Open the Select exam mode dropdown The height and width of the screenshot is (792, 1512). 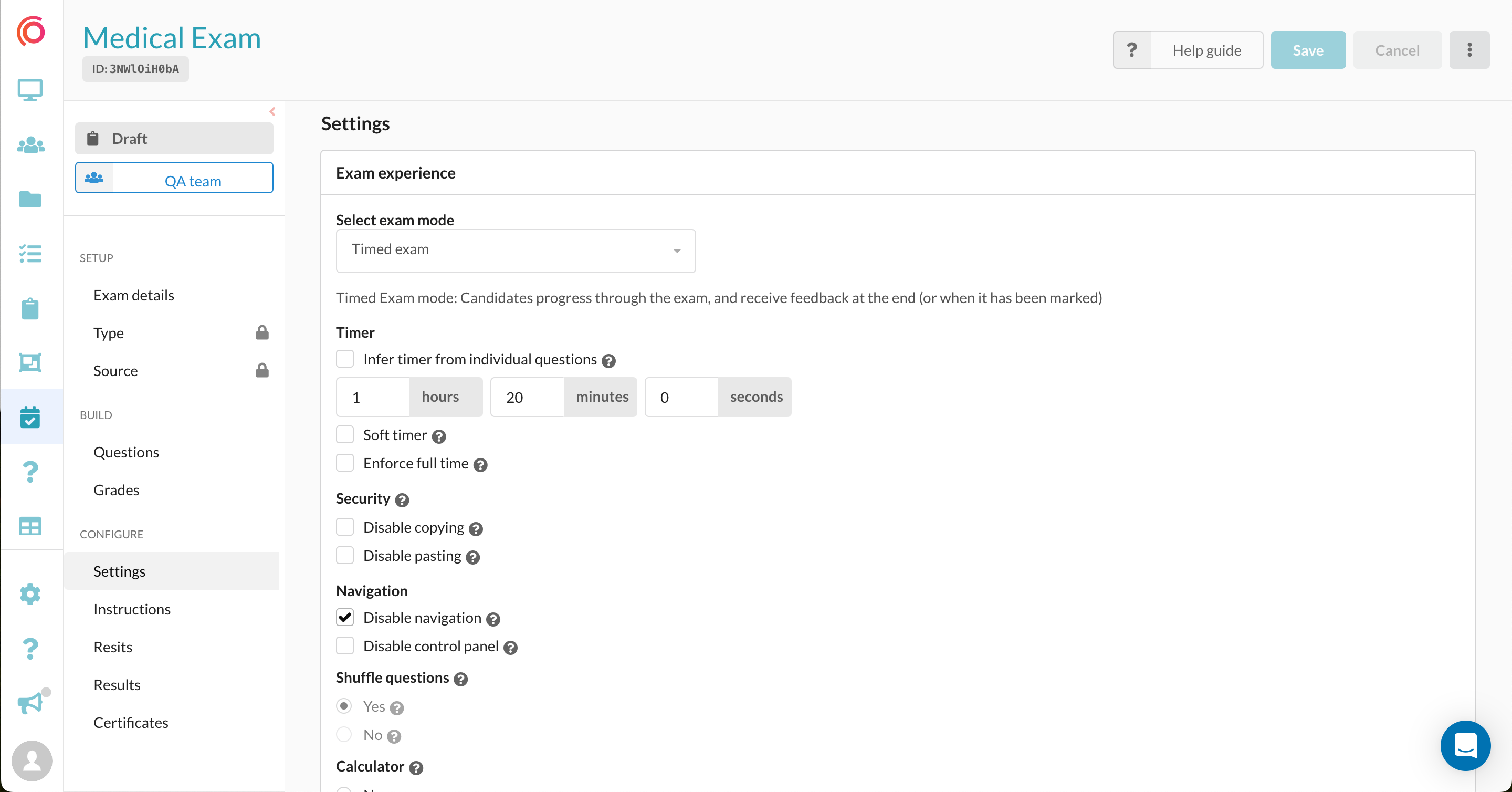coord(516,250)
